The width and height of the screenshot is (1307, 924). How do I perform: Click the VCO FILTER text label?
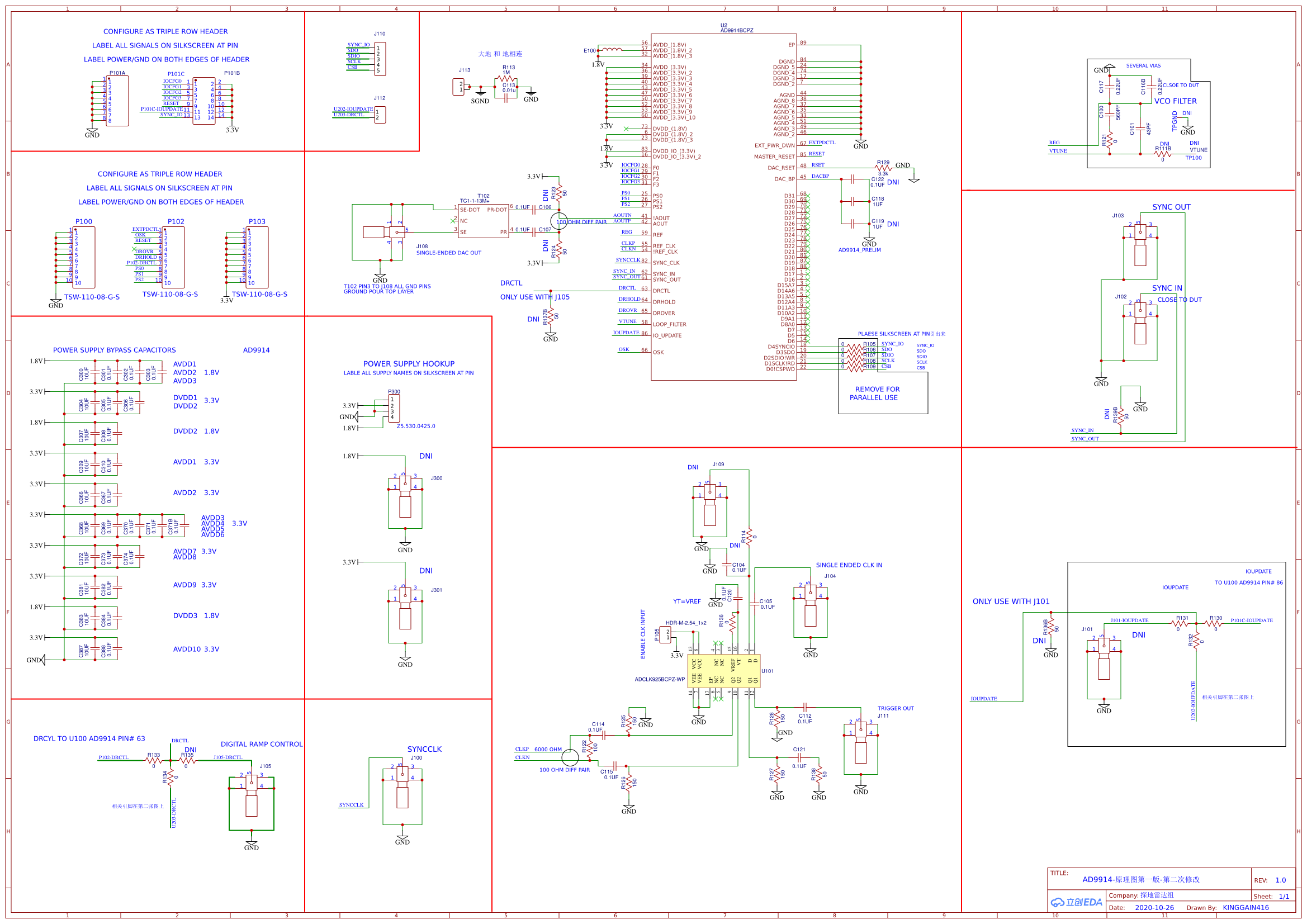(x=1175, y=101)
